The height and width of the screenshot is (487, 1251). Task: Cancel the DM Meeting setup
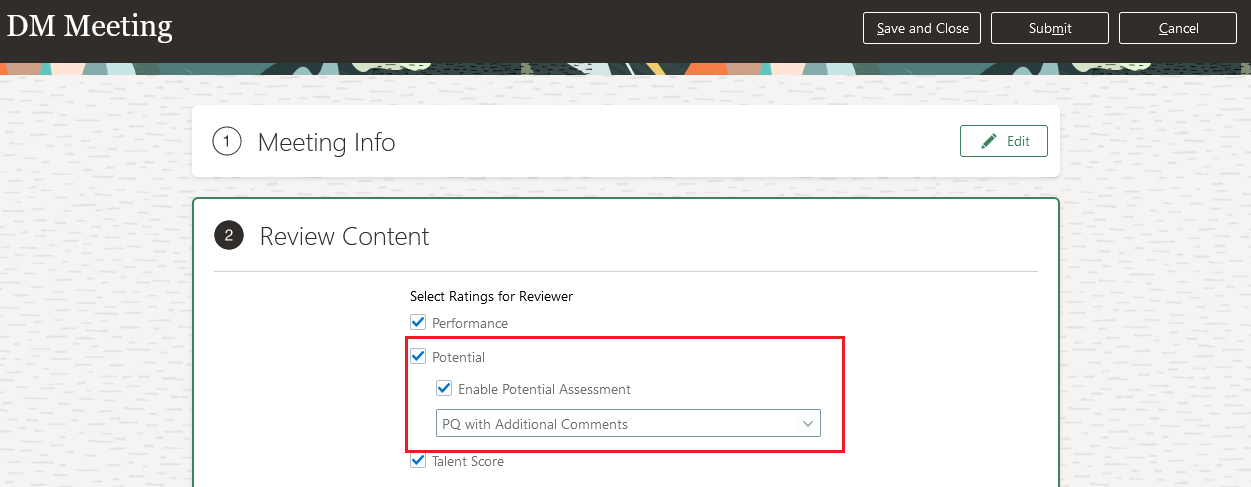tap(1178, 28)
